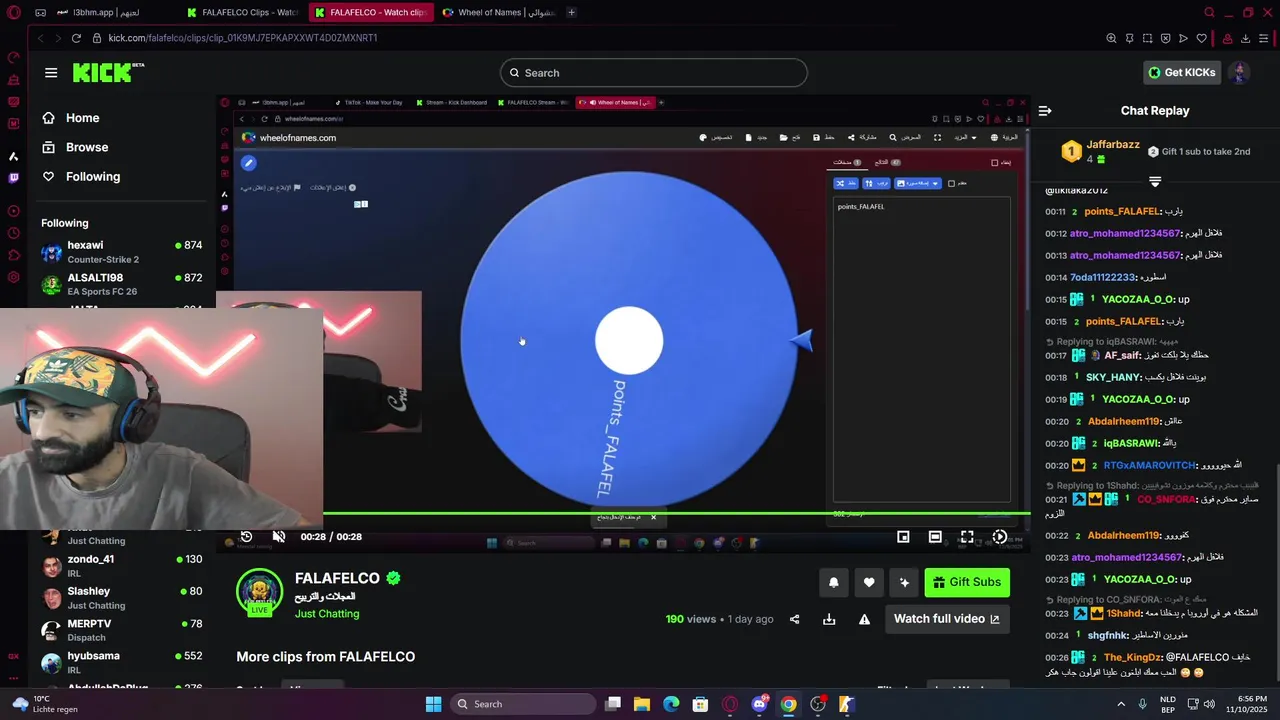Open the FALAFELCO channel name link
The width and height of the screenshot is (1280, 720).
(337, 578)
